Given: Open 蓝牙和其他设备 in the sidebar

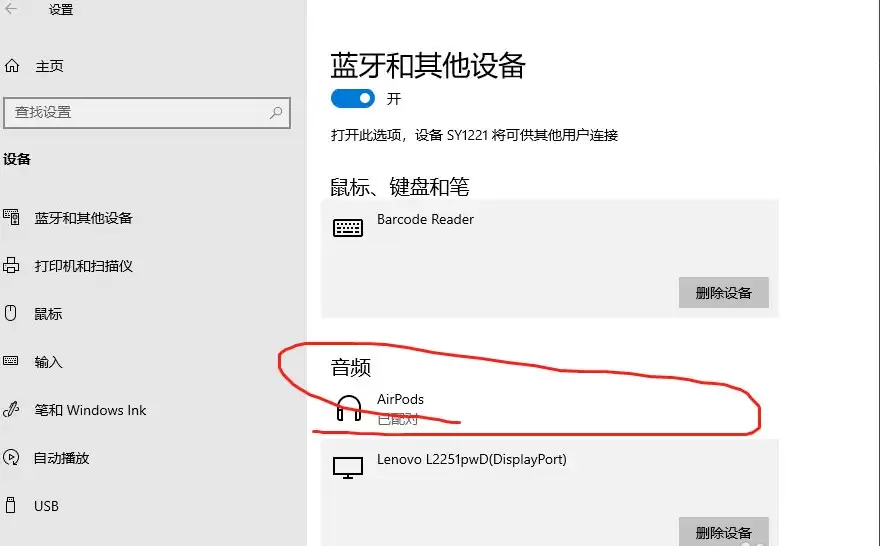Looking at the screenshot, I should click(x=83, y=218).
